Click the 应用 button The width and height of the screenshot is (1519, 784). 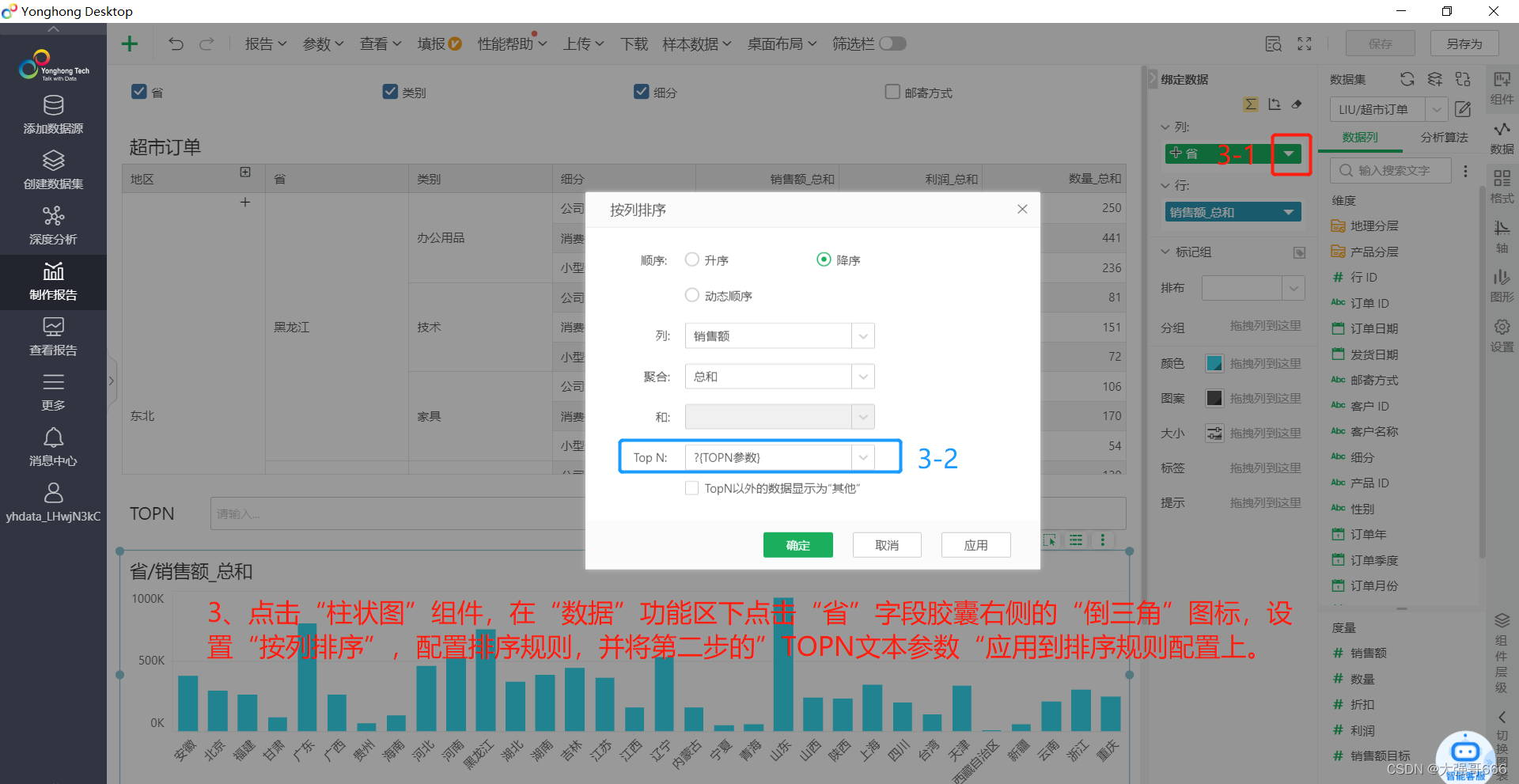pos(975,545)
